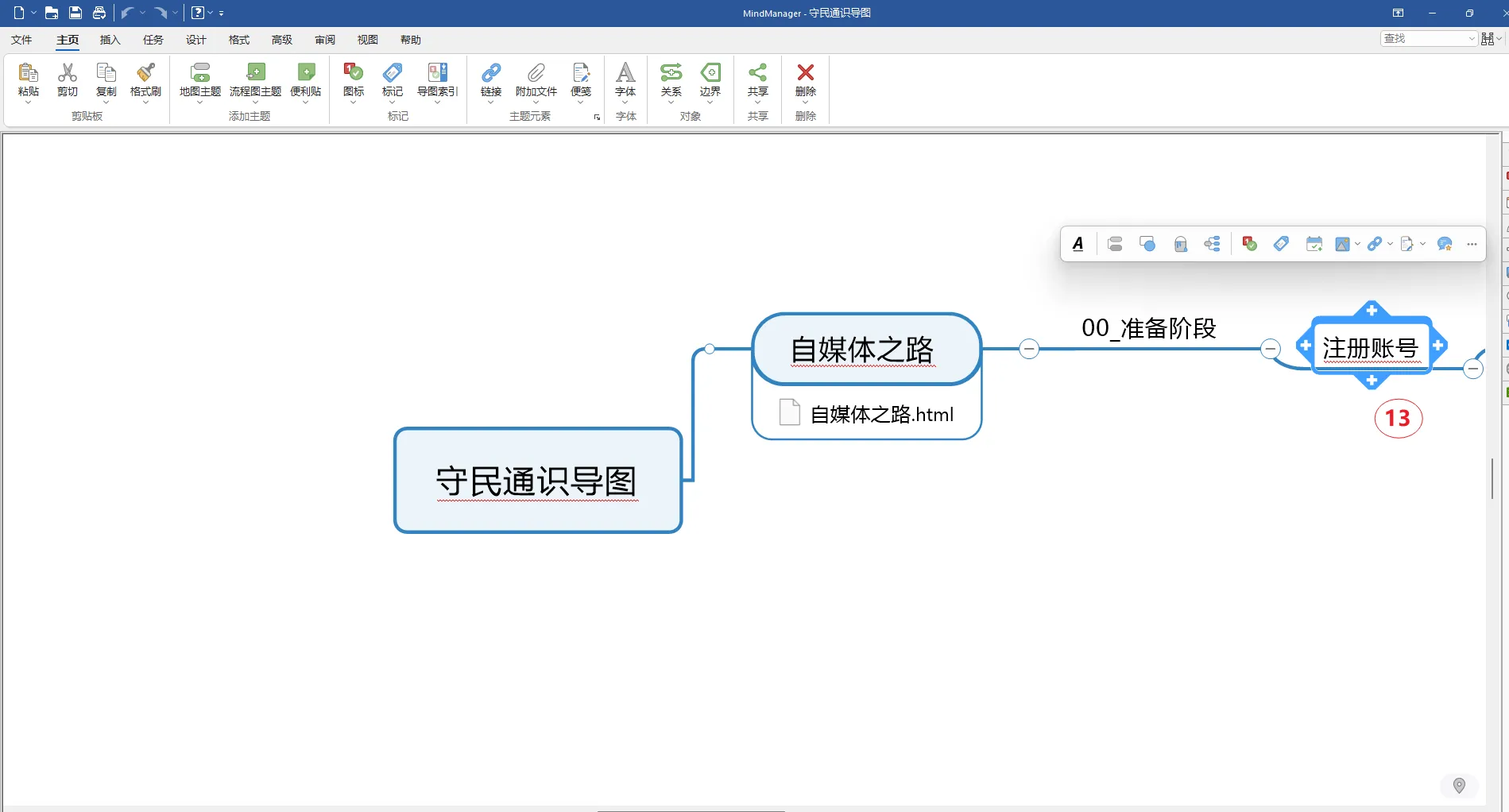The width and height of the screenshot is (1509, 812).
Task: Select the 守民通识导图 central topic
Action: click(x=538, y=481)
